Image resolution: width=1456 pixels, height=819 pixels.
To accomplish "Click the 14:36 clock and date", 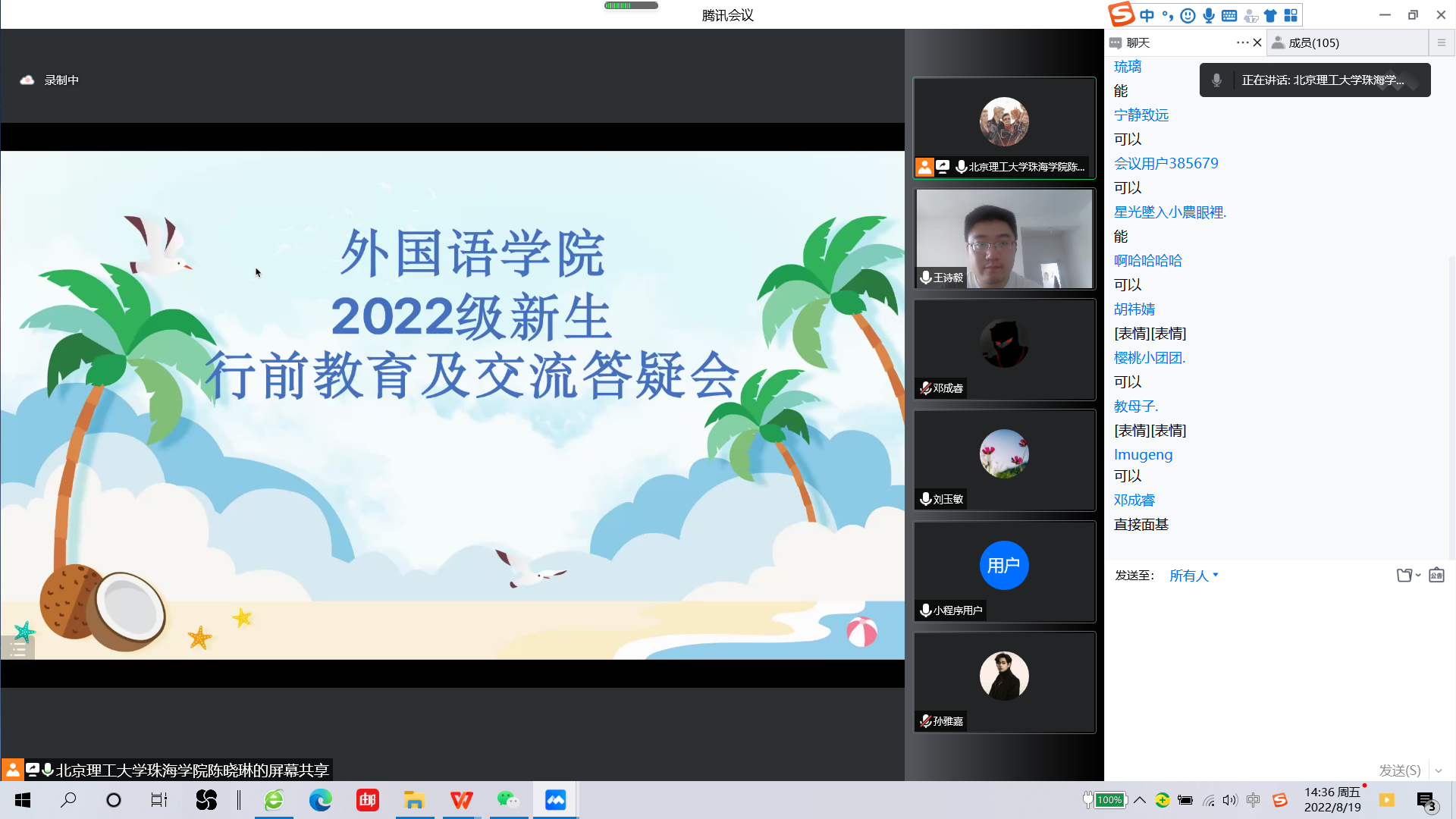I will pyautogui.click(x=1332, y=800).
